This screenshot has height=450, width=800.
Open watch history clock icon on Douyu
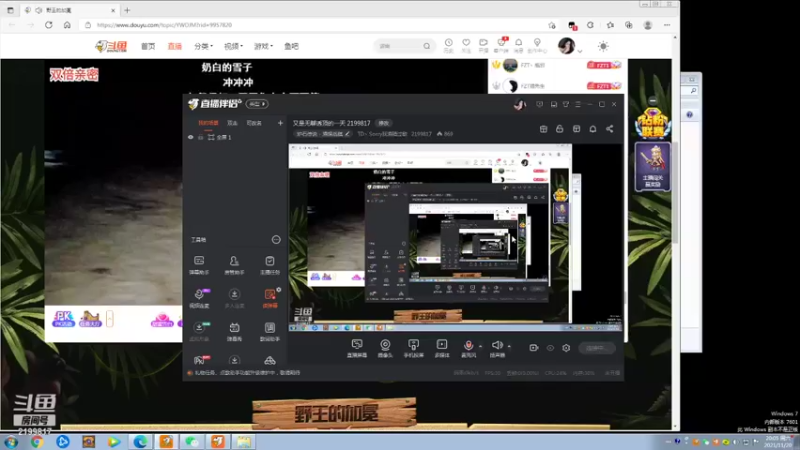click(x=448, y=45)
